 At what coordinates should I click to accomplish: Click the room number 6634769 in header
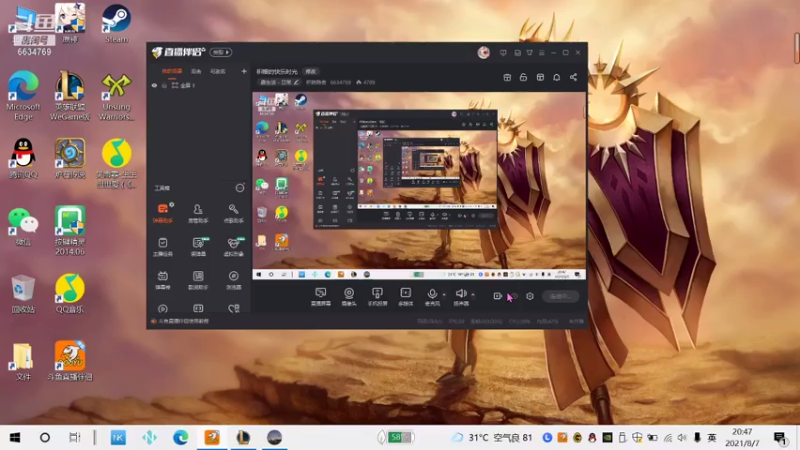340,82
